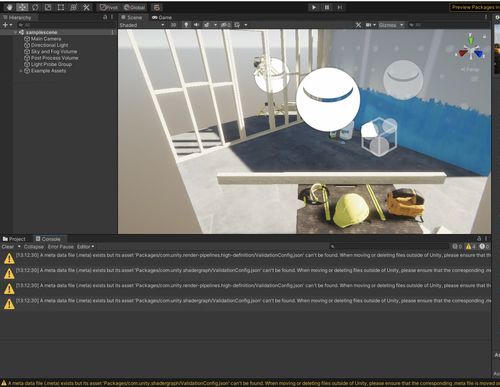Toggle hidden objects visibility count
The width and height of the screenshot is (500, 387).
pyautogui.click(x=225, y=25)
